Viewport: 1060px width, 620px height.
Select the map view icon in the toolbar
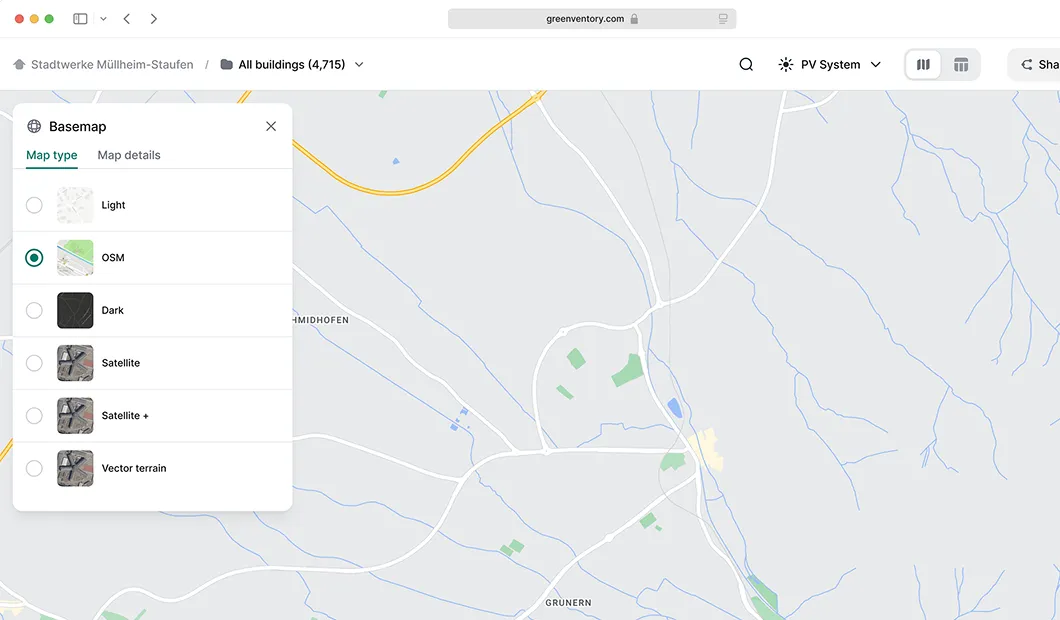(922, 63)
